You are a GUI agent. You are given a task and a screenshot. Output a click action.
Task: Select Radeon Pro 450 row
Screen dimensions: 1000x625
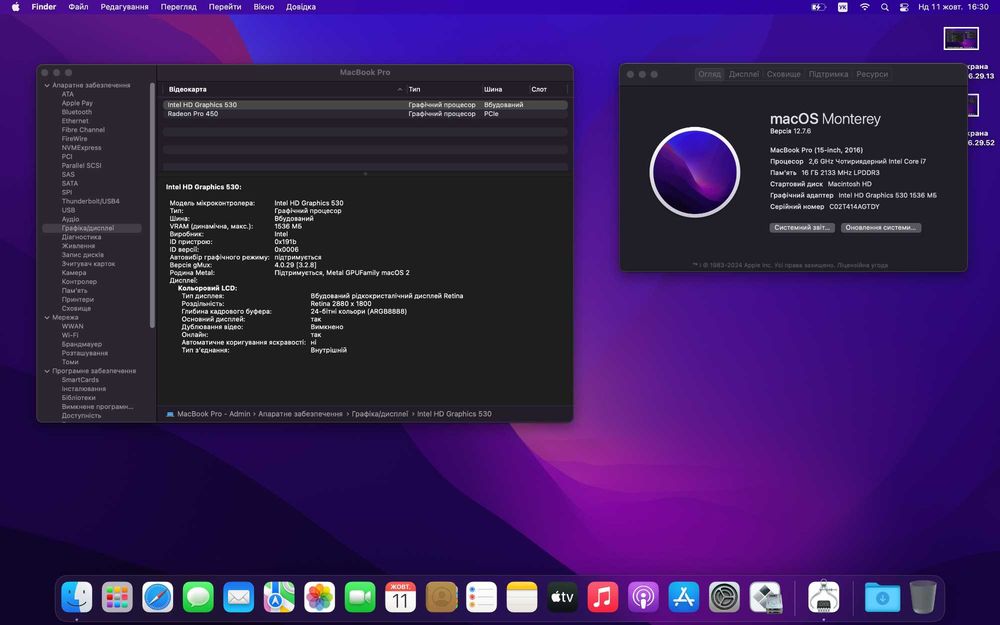coord(365,114)
